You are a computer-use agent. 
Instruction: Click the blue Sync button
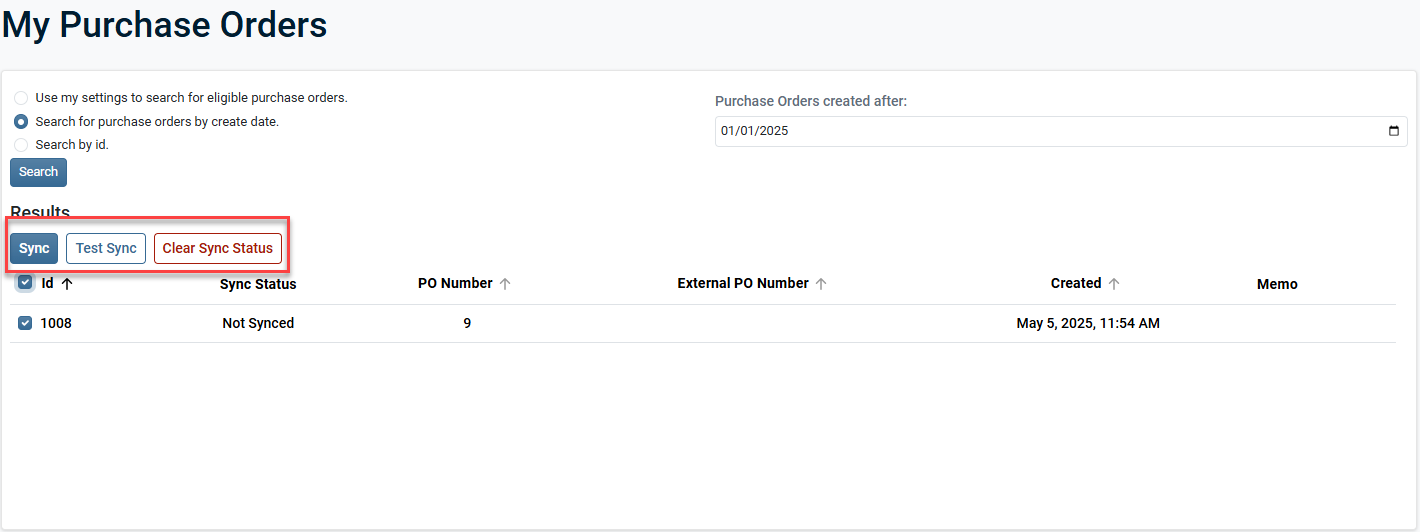tap(34, 249)
